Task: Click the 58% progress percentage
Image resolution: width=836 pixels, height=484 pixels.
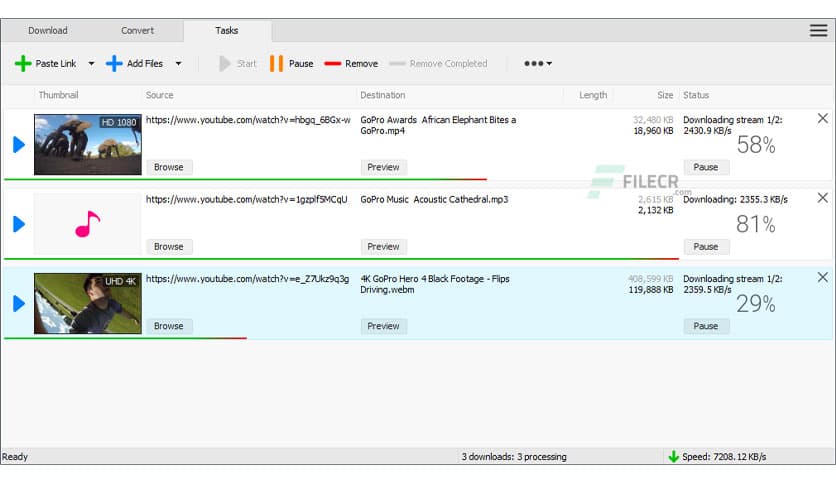Action: (x=756, y=145)
